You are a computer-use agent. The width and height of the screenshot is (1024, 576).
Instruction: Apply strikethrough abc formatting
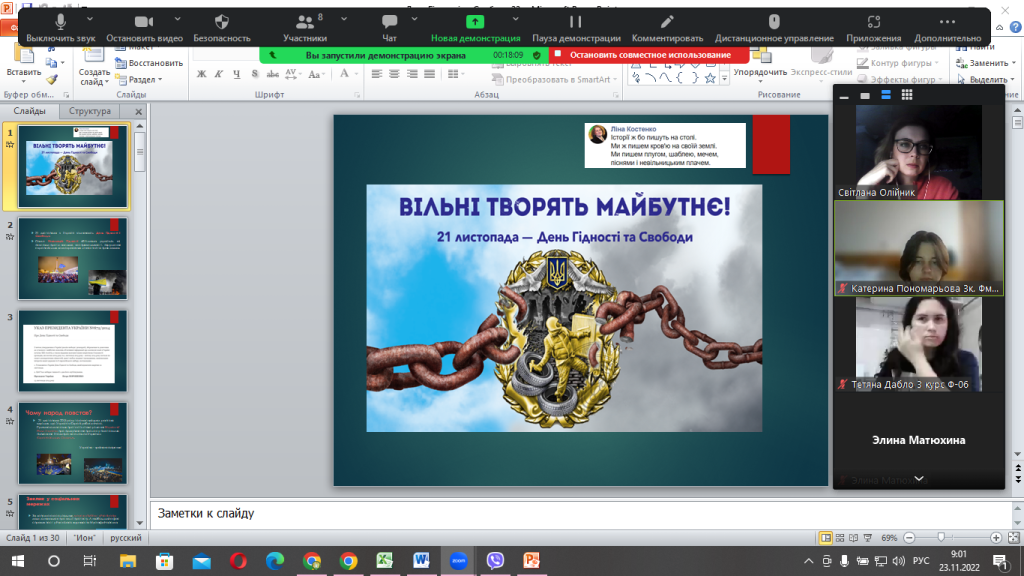[x=273, y=74]
